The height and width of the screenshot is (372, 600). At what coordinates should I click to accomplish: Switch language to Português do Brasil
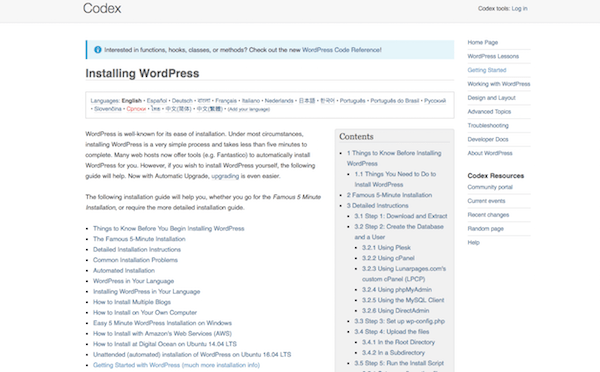[395, 101]
